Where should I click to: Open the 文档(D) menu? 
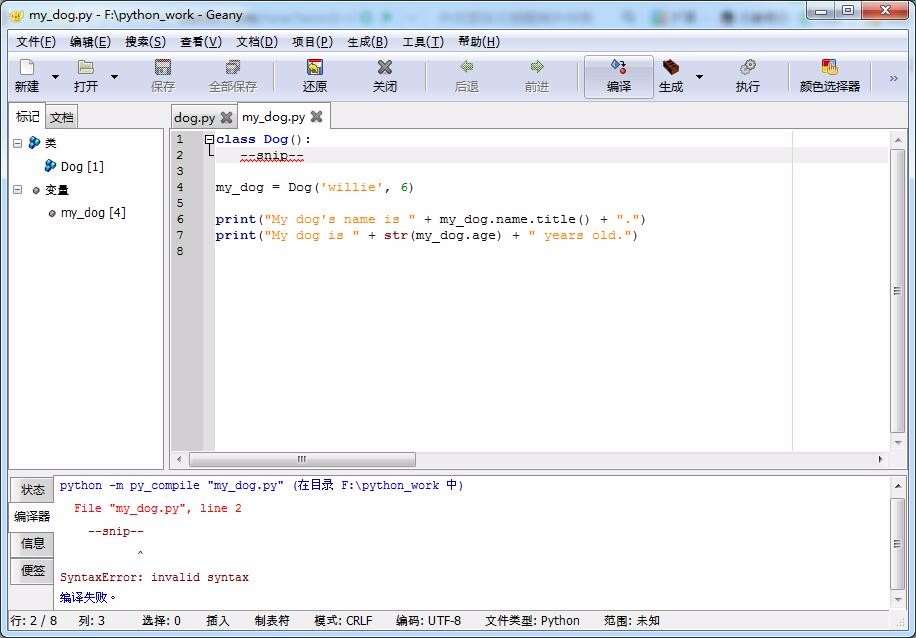pyautogui.click(x=257, y=42)
